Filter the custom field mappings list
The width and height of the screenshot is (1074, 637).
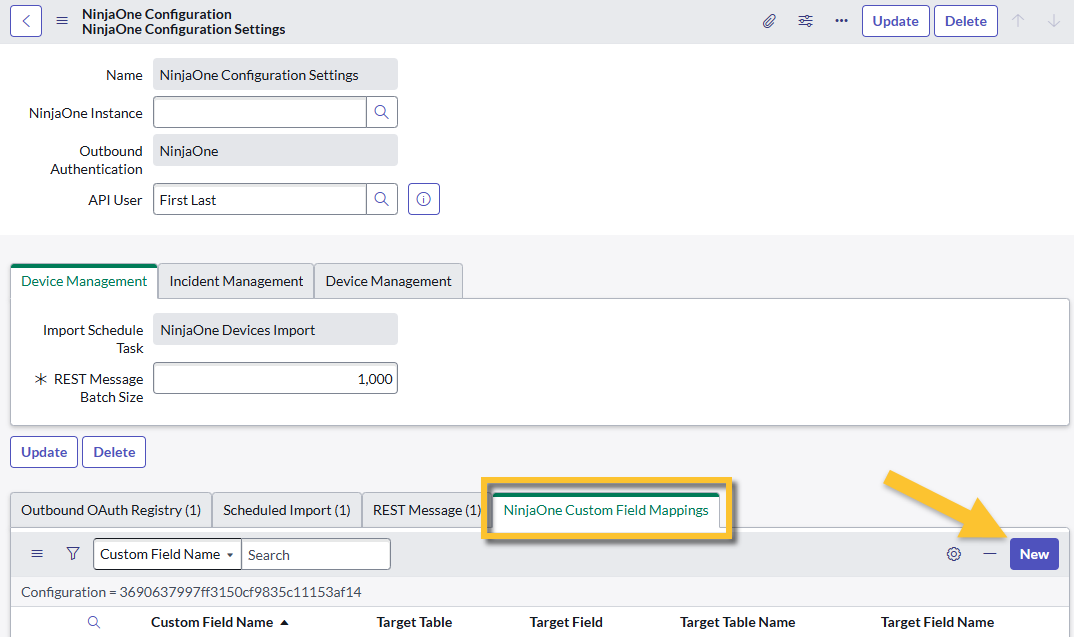[x=71, y=554]
